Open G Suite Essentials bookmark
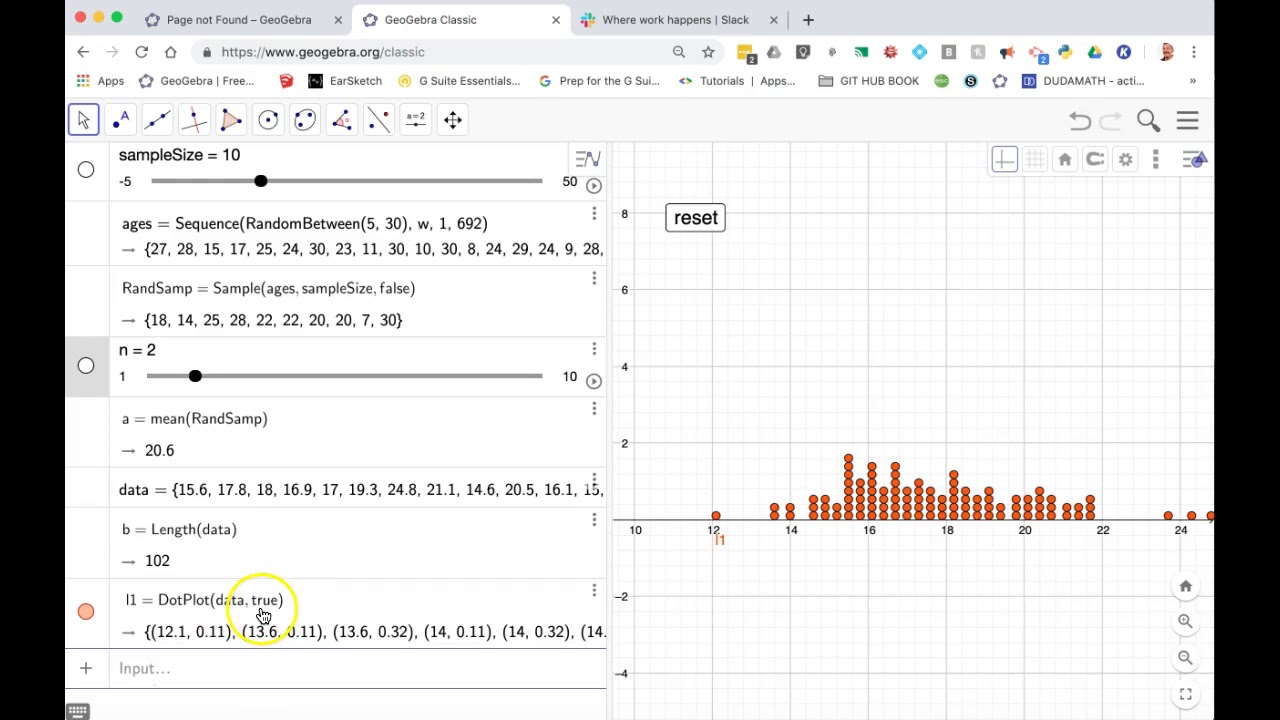Screen dimensions: 1280x720 [x=459, y=81]
